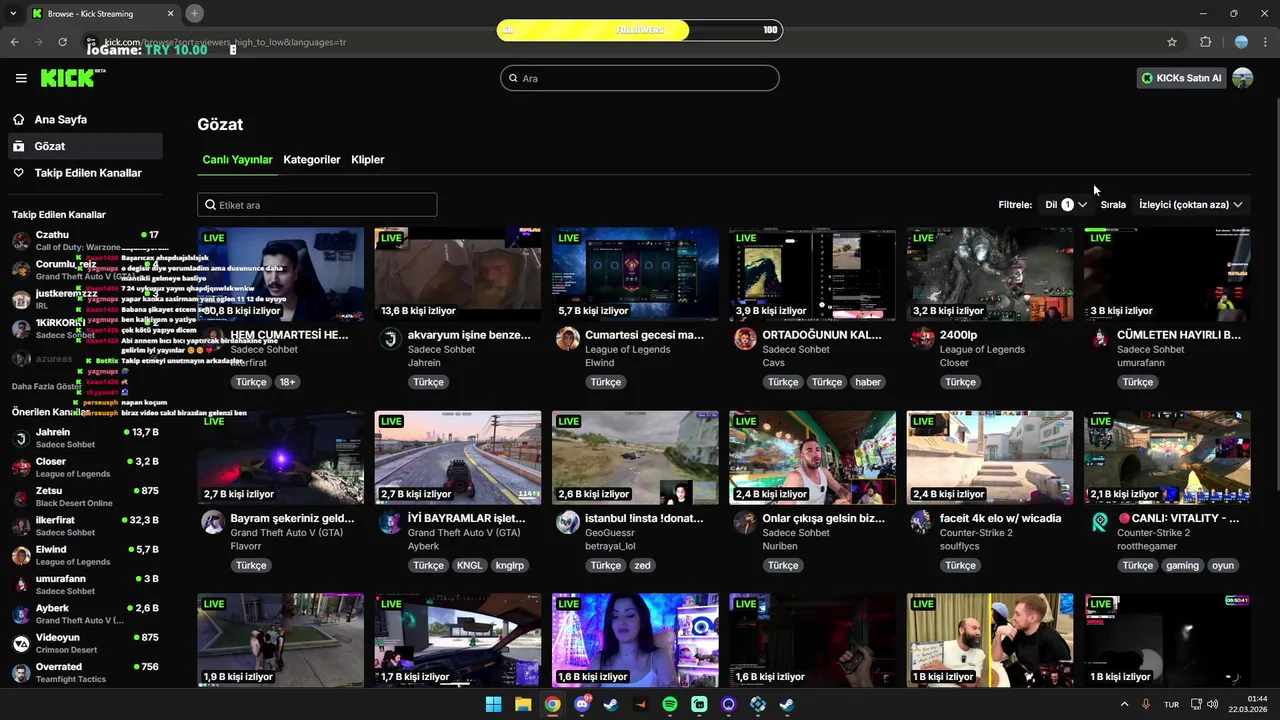Go back with browser back arrow
This screenshot has width=1280, height=720.
15,42
